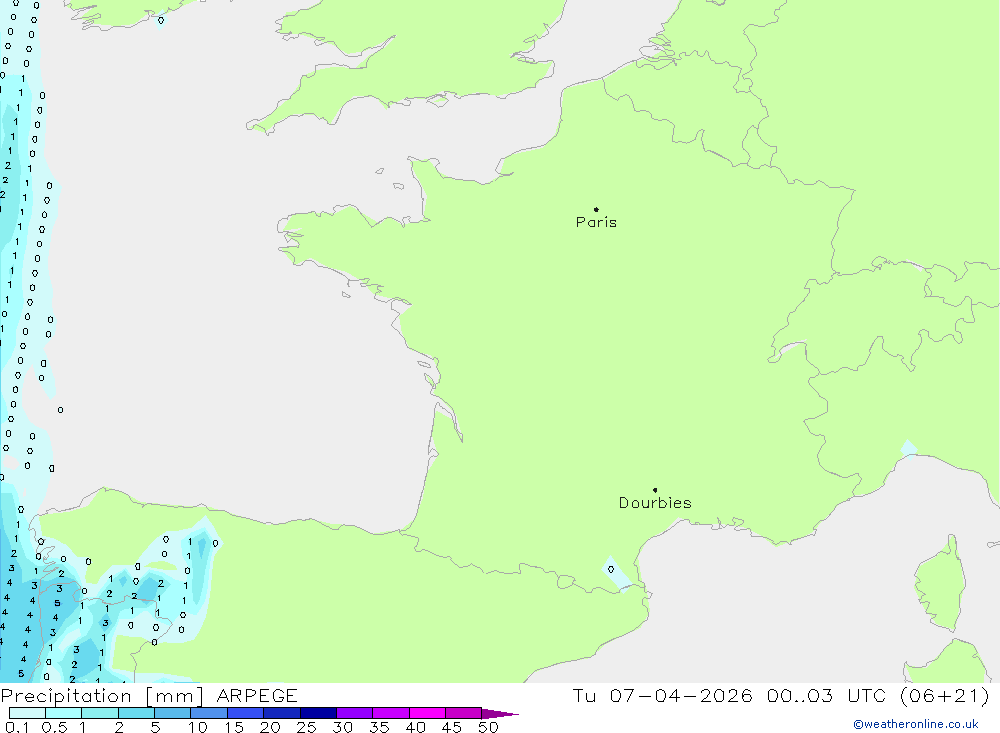Select the legend value '30'

[342, 727]
